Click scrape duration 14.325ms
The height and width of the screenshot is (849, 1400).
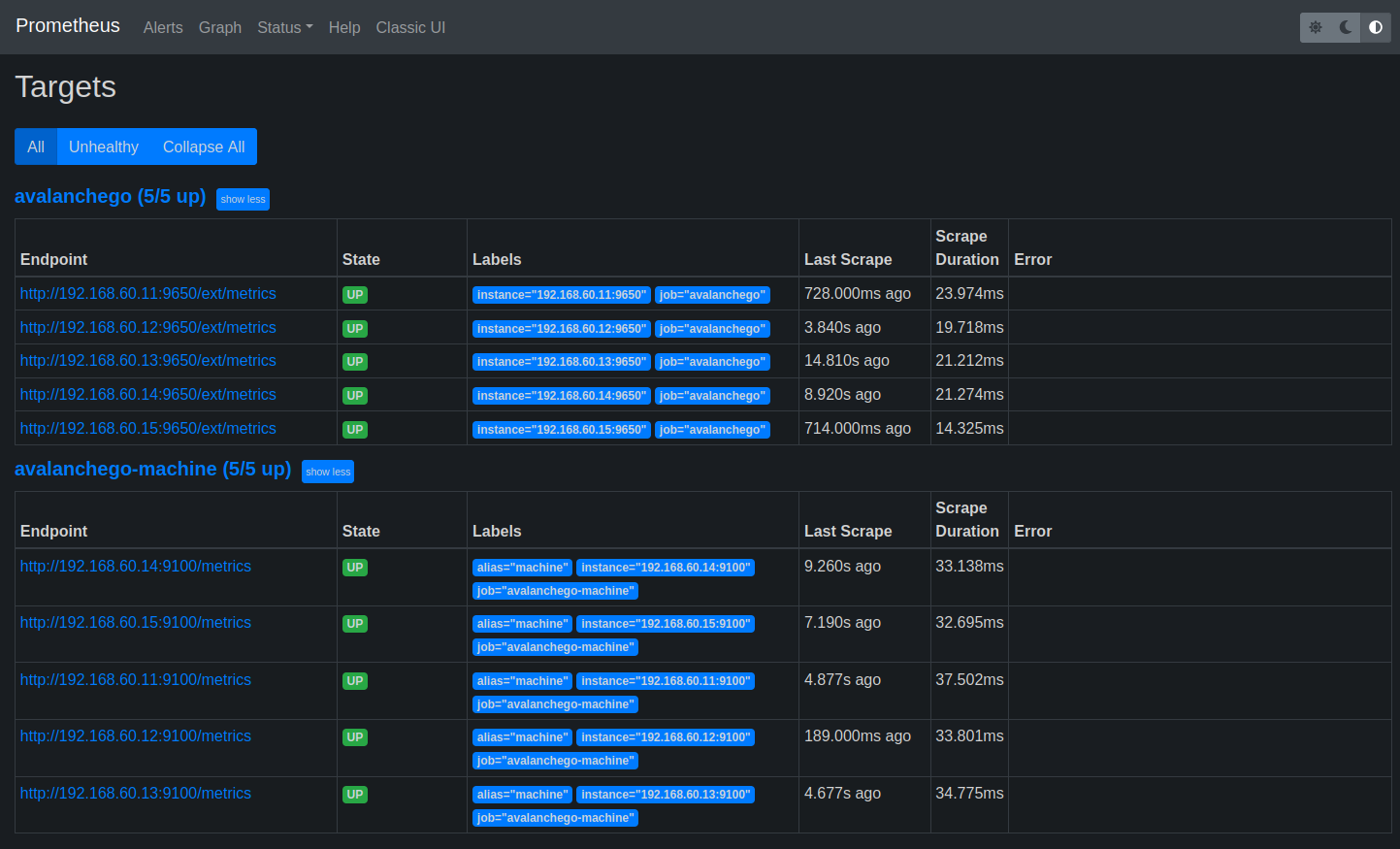tap(969, 429)
